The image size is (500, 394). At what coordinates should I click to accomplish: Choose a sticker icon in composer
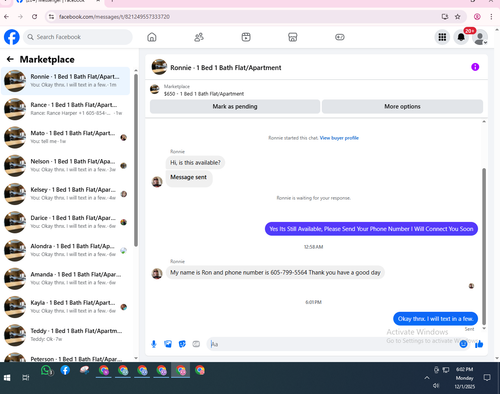click(x=182, y=344)
